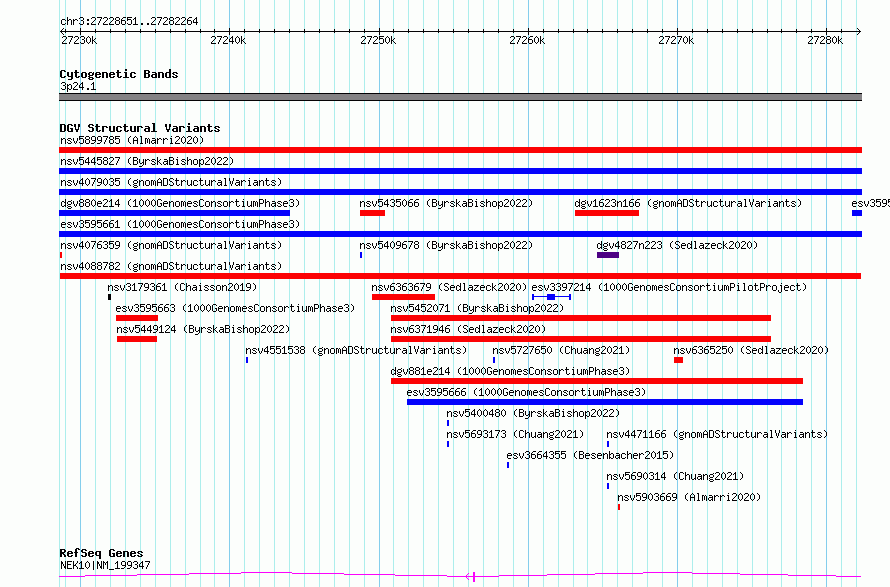Open esv3664355 (Besenbacher2015) label
The width and height of the screenshot is (890, 587).
[x=590, y=455]
